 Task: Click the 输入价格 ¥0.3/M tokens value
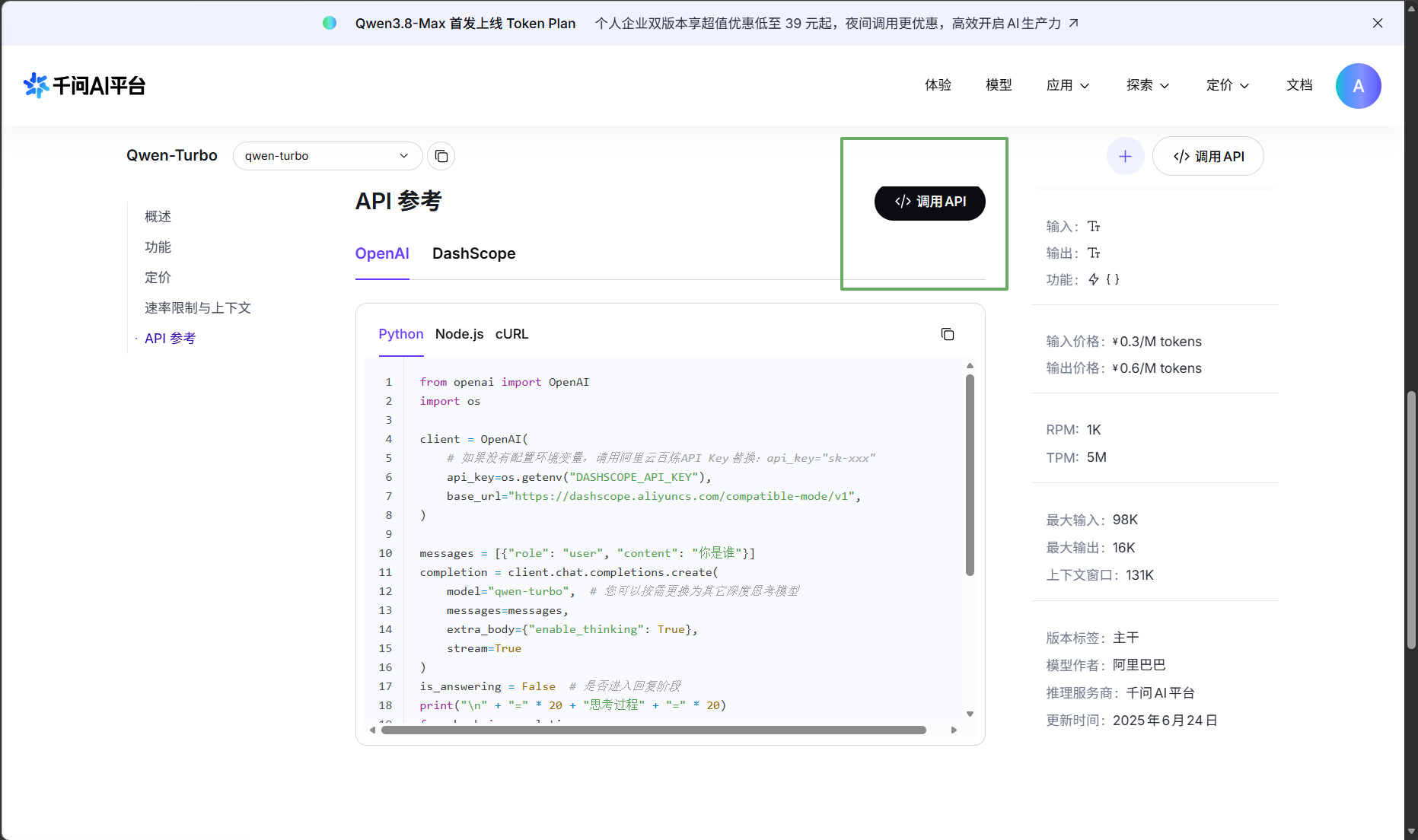tap(1157, 342)
